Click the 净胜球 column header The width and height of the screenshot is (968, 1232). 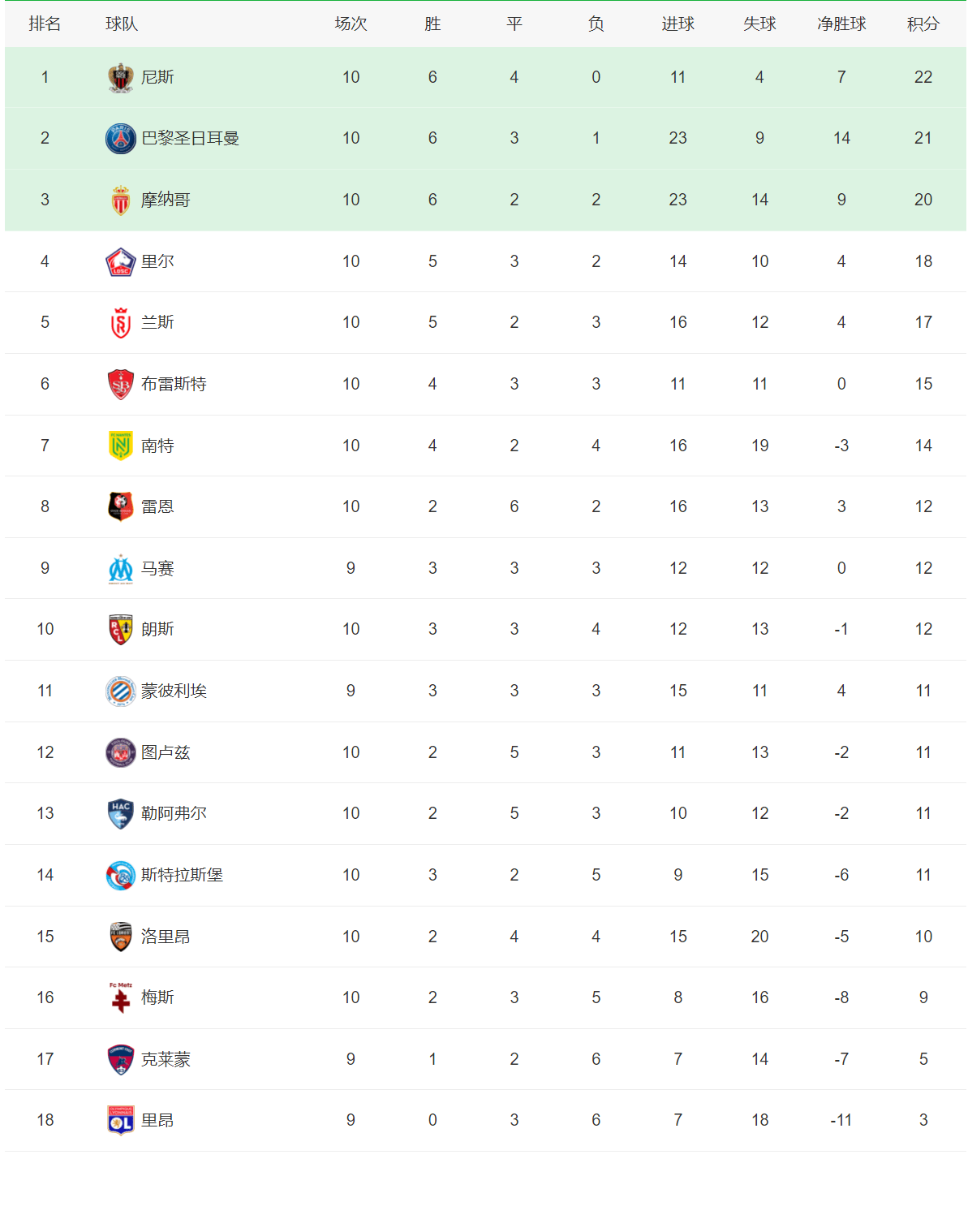(841, 24)
